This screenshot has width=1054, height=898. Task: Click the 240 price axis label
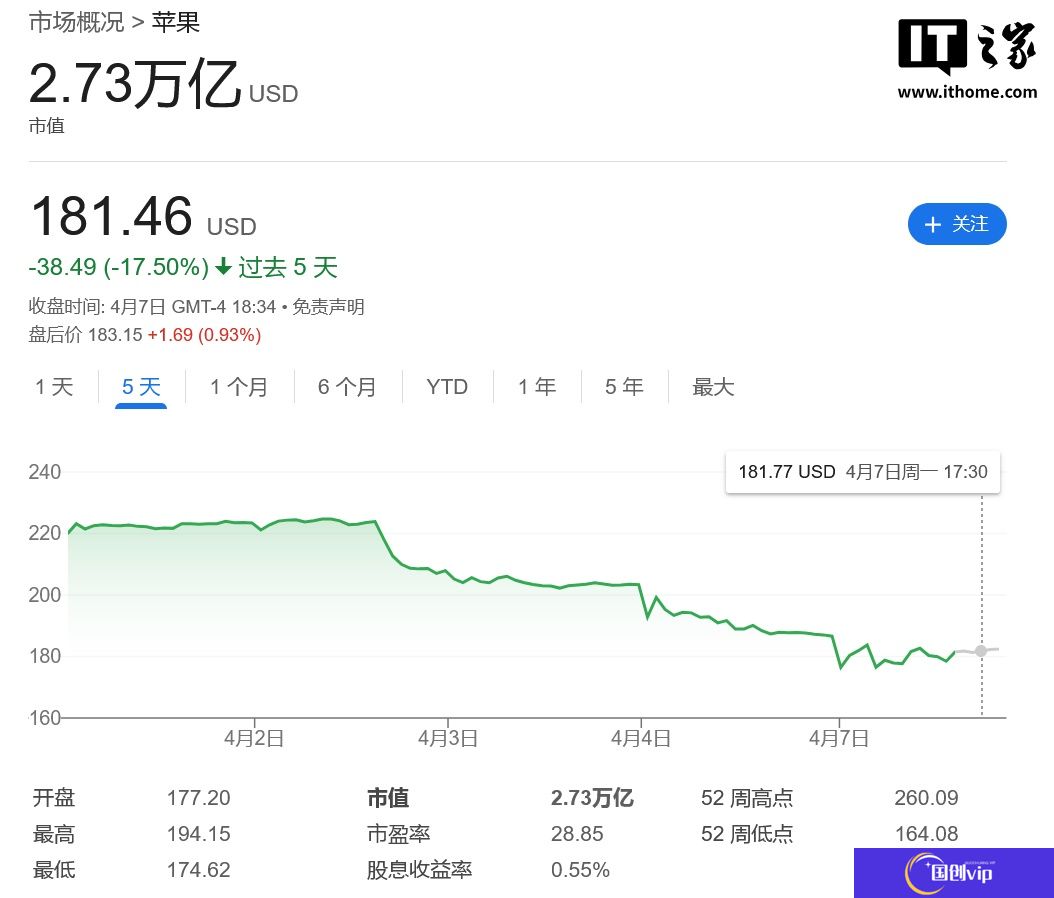[44, 472]
